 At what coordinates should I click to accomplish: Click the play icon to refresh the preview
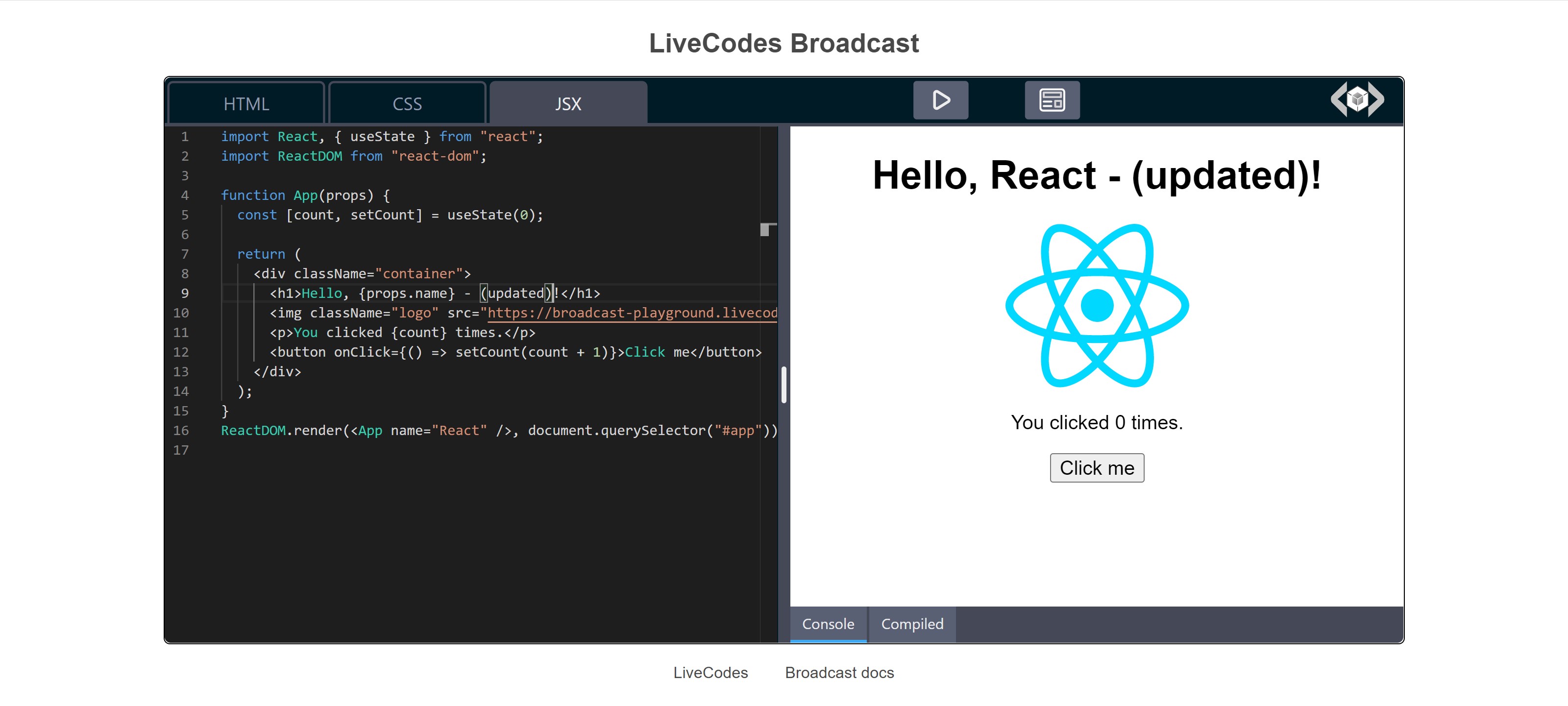940,100
